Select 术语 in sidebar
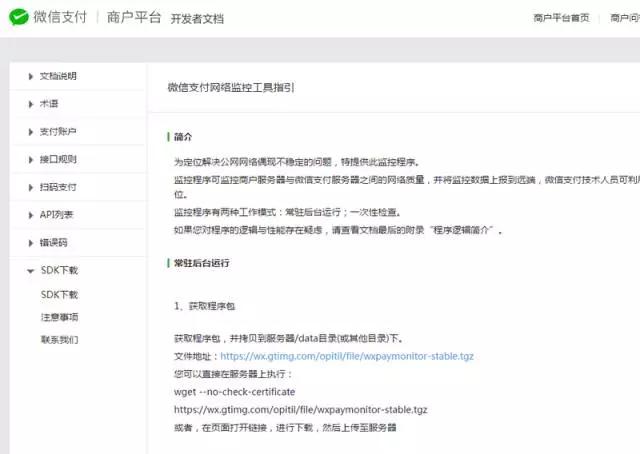 pyautogui.click(x=49, y=104)
